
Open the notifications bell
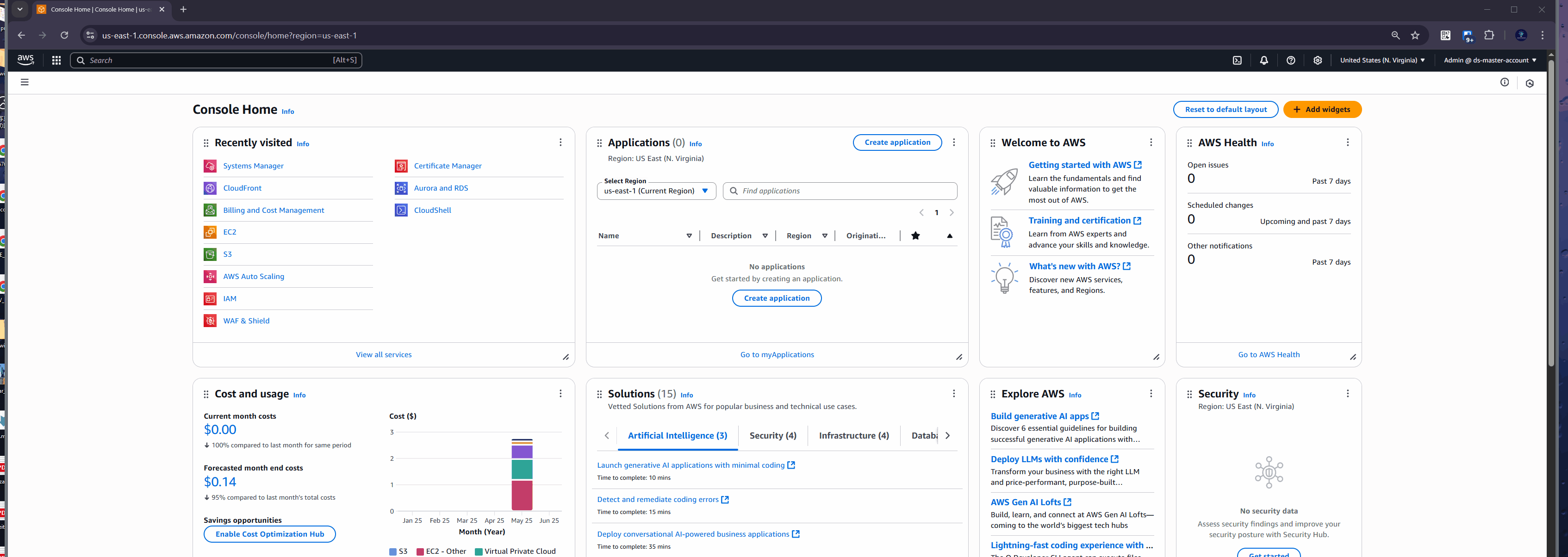1263,60
